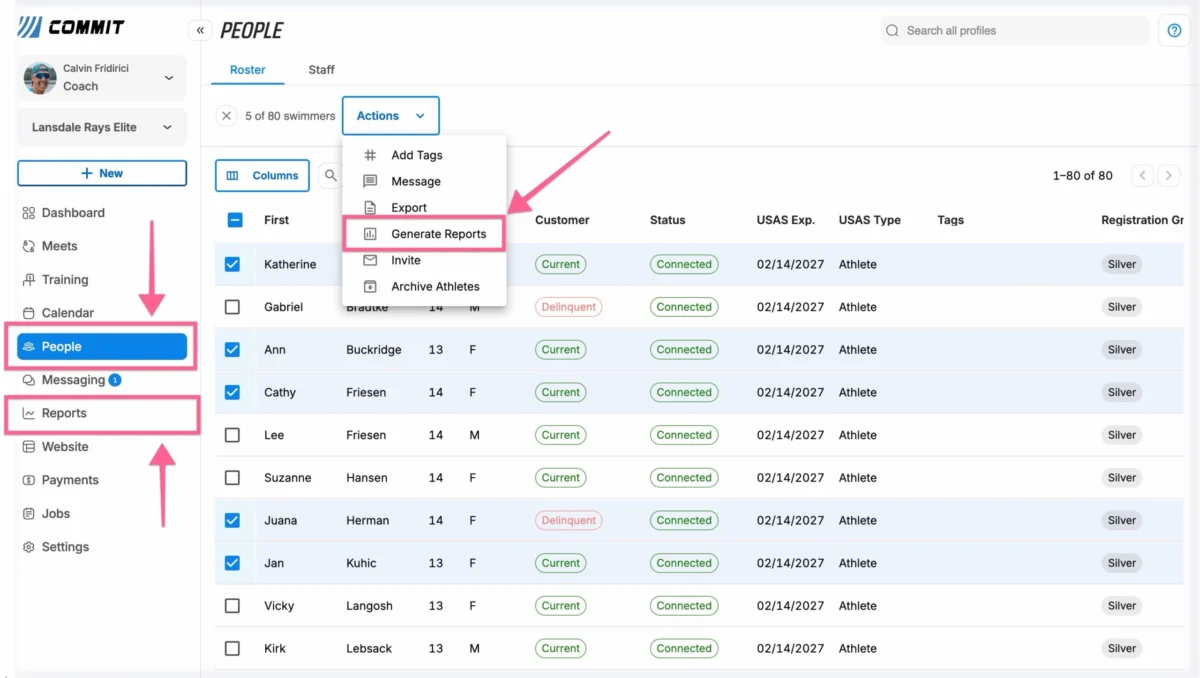The height and width of the screenshot is (678, 1200).
Task: Clear the selection with the X icon
Action: pos(227,116)
